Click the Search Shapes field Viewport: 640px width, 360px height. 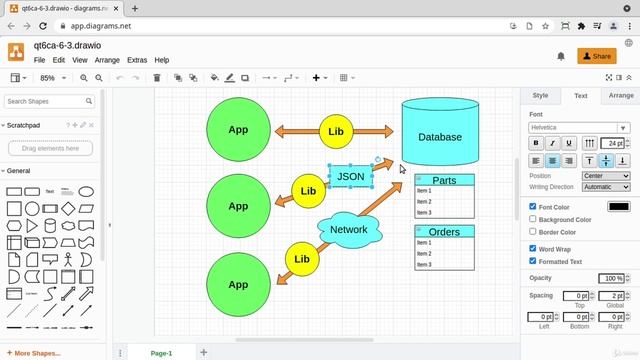pos(49,101)
